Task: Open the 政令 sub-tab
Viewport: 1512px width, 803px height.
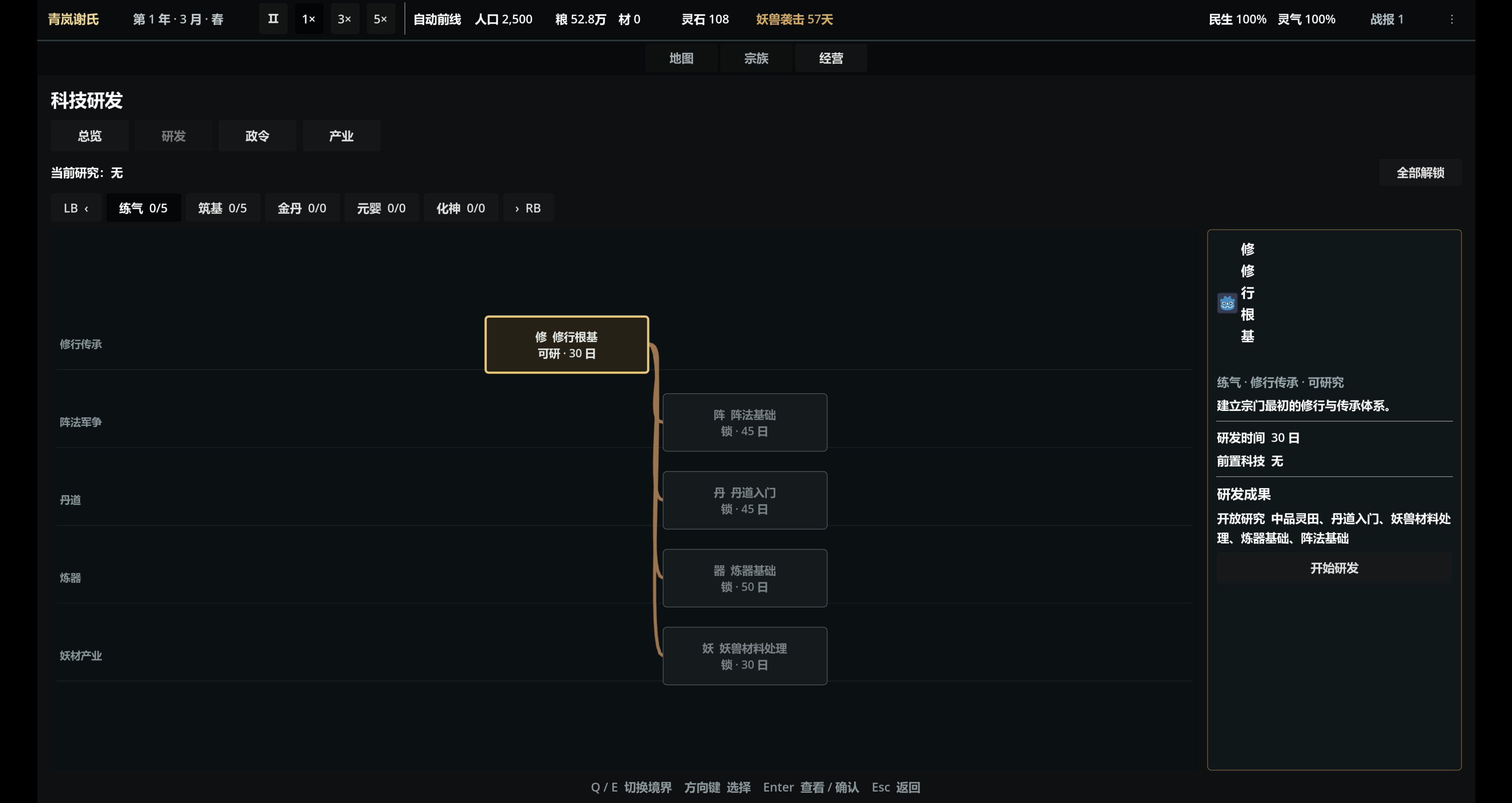Action: point(257,136)
